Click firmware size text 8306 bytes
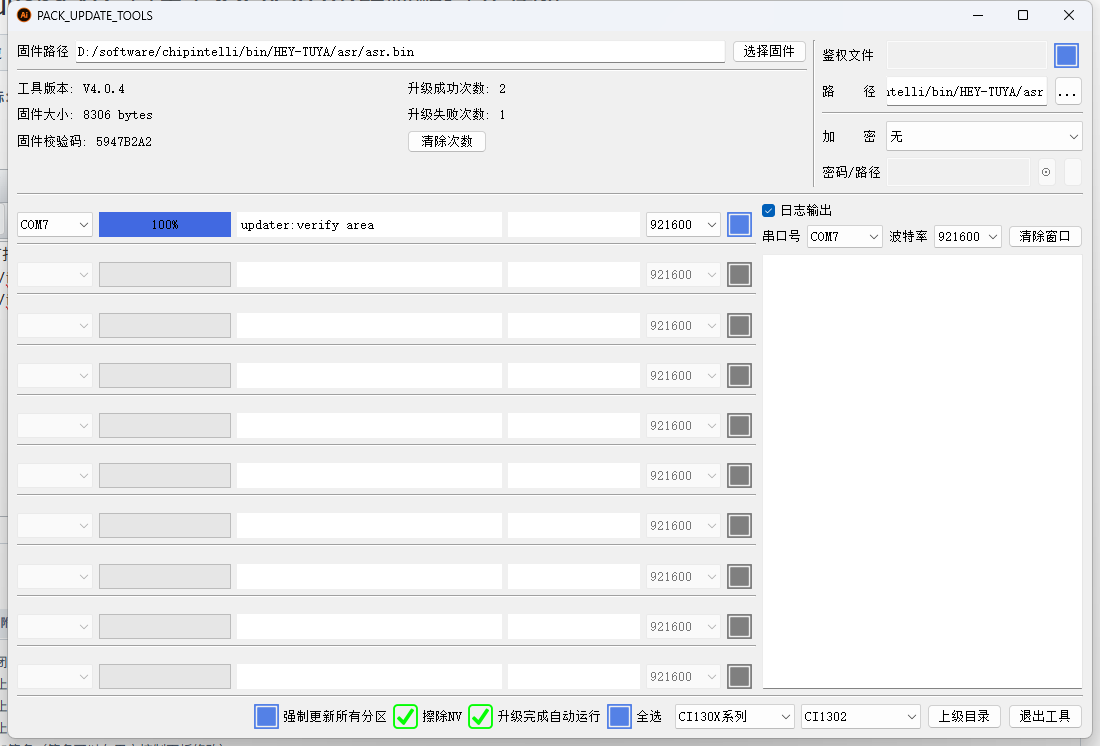 click(x=117, y=115)
